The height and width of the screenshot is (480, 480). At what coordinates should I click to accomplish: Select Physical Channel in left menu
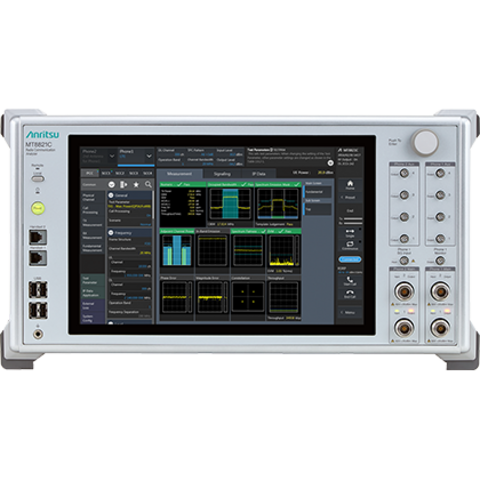point(93,197)
